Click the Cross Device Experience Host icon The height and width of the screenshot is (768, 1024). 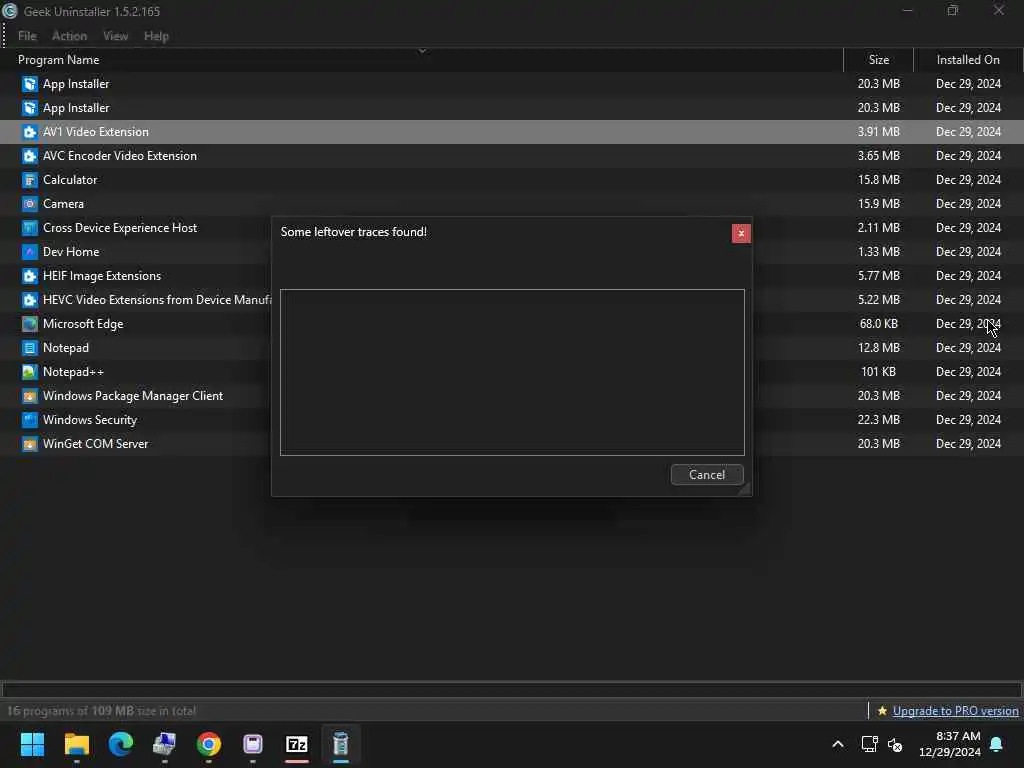[x=29, y=228]
